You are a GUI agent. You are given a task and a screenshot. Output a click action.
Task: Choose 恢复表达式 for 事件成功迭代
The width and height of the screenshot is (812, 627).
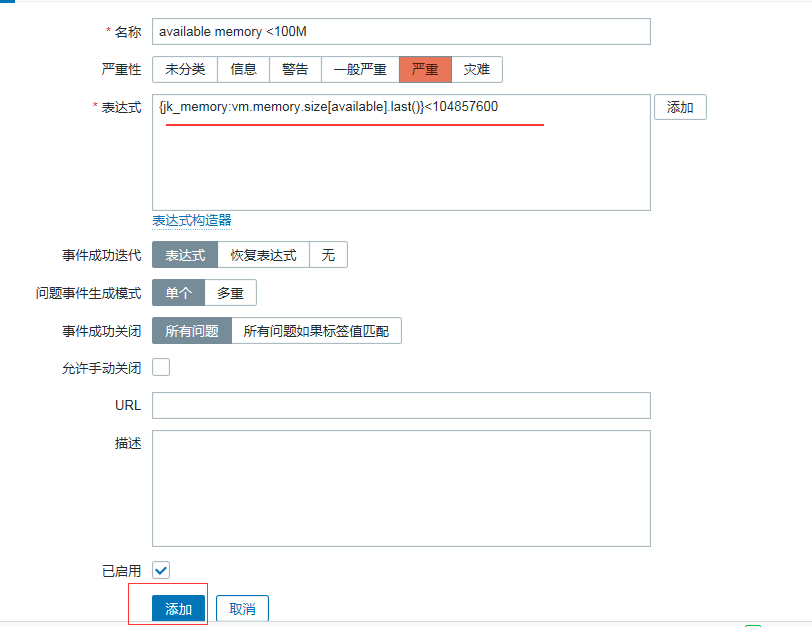(264, 255)
